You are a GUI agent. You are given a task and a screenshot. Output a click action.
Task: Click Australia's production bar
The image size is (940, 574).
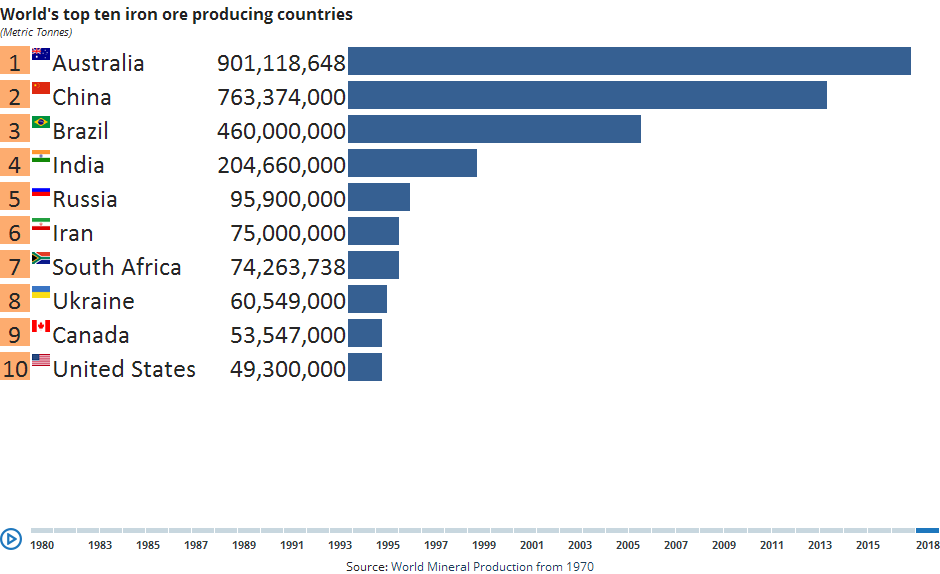coord(629,61)
